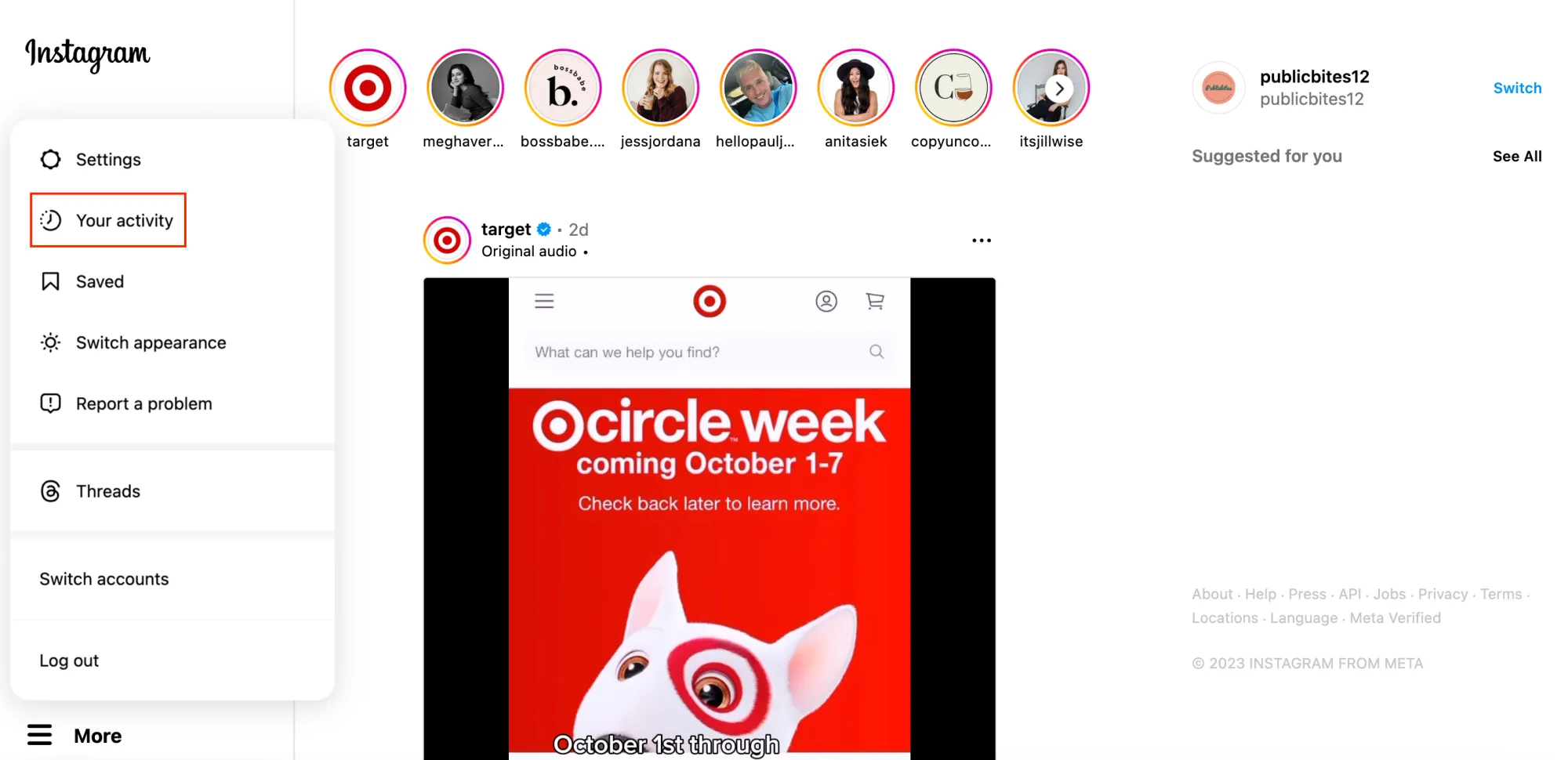Click the Report a problem icon

pos(50,404)
